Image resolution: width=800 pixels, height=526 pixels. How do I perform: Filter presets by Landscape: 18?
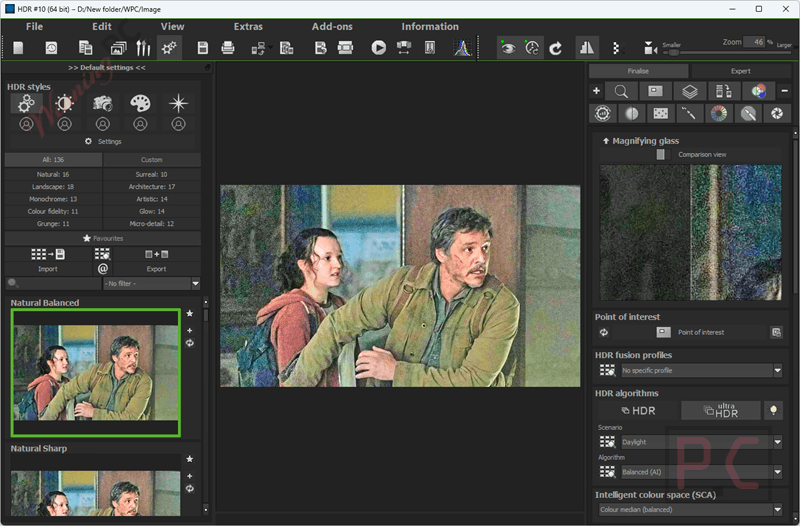click(x=53, y=187)
